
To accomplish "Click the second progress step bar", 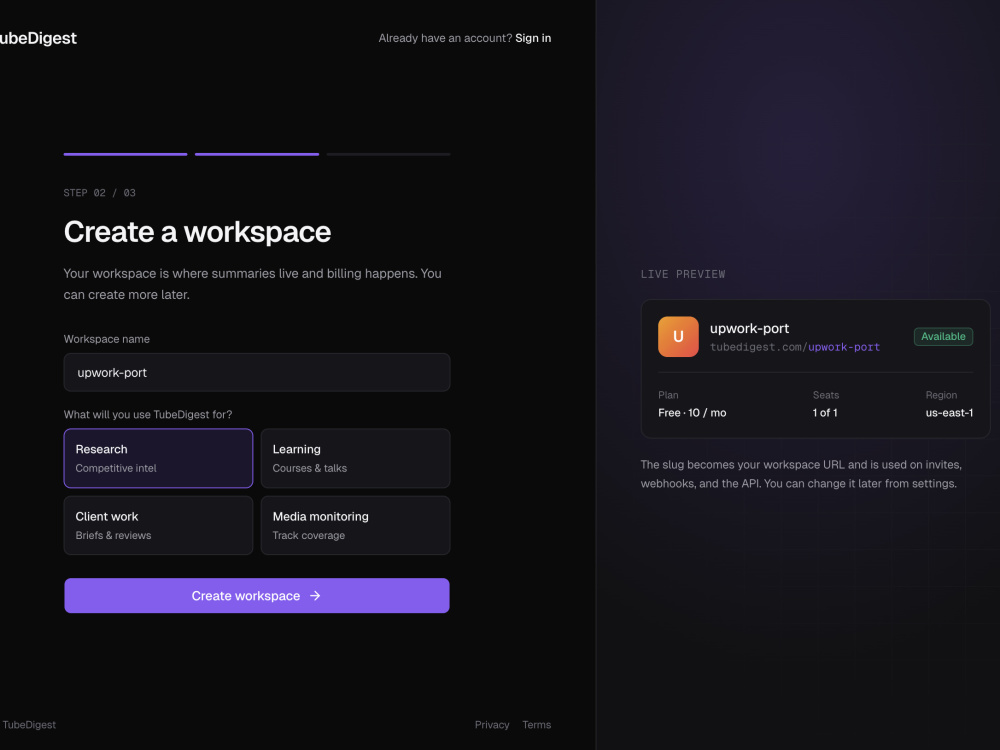I will pos(257,154).
